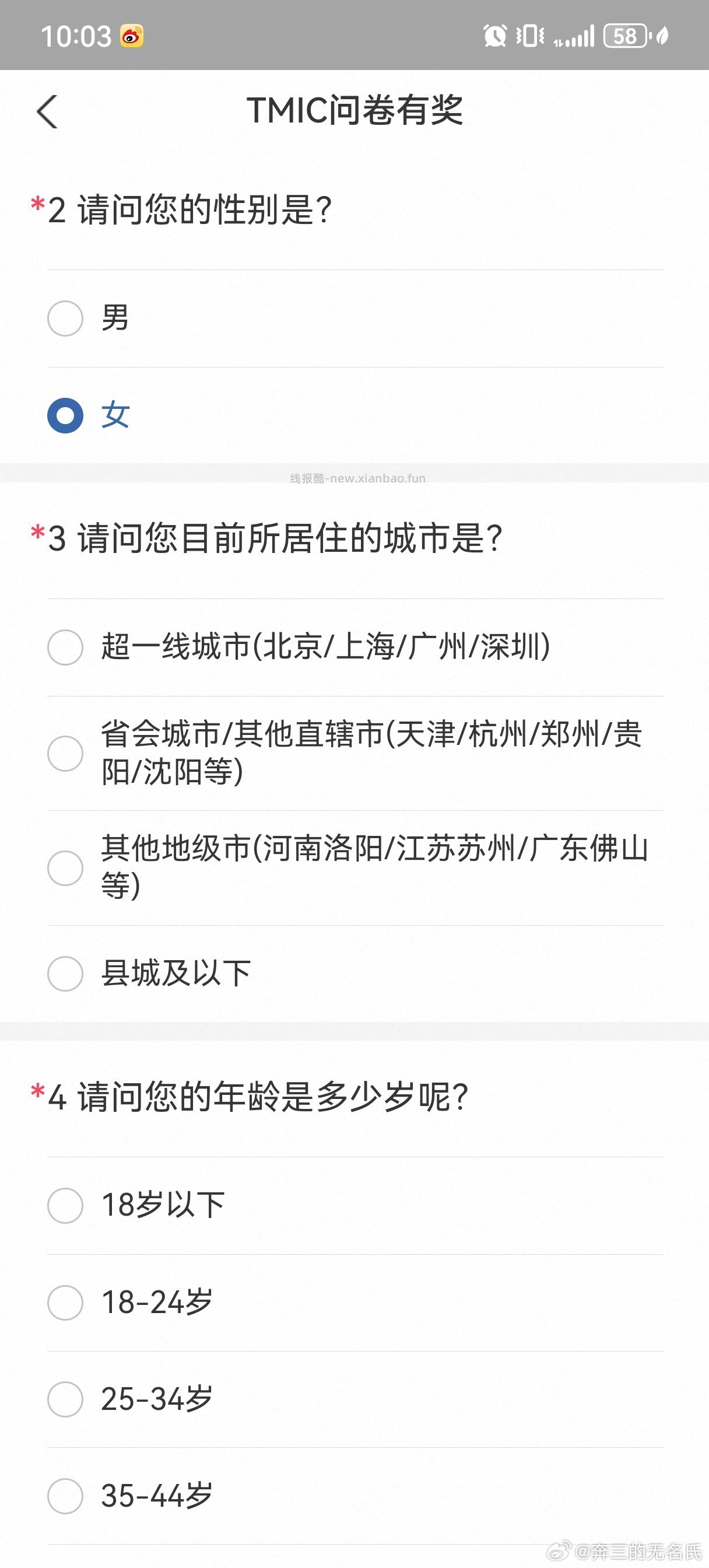
Task: Tap the Weibo notification icon in status bar
Action: [x=131, y=36]
